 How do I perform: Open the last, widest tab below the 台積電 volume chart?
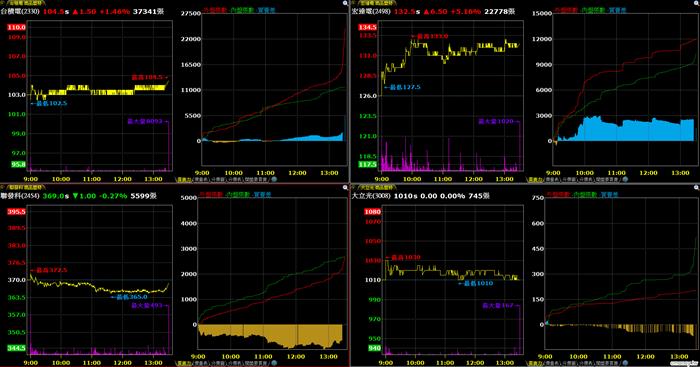click(x=256, y=179)
